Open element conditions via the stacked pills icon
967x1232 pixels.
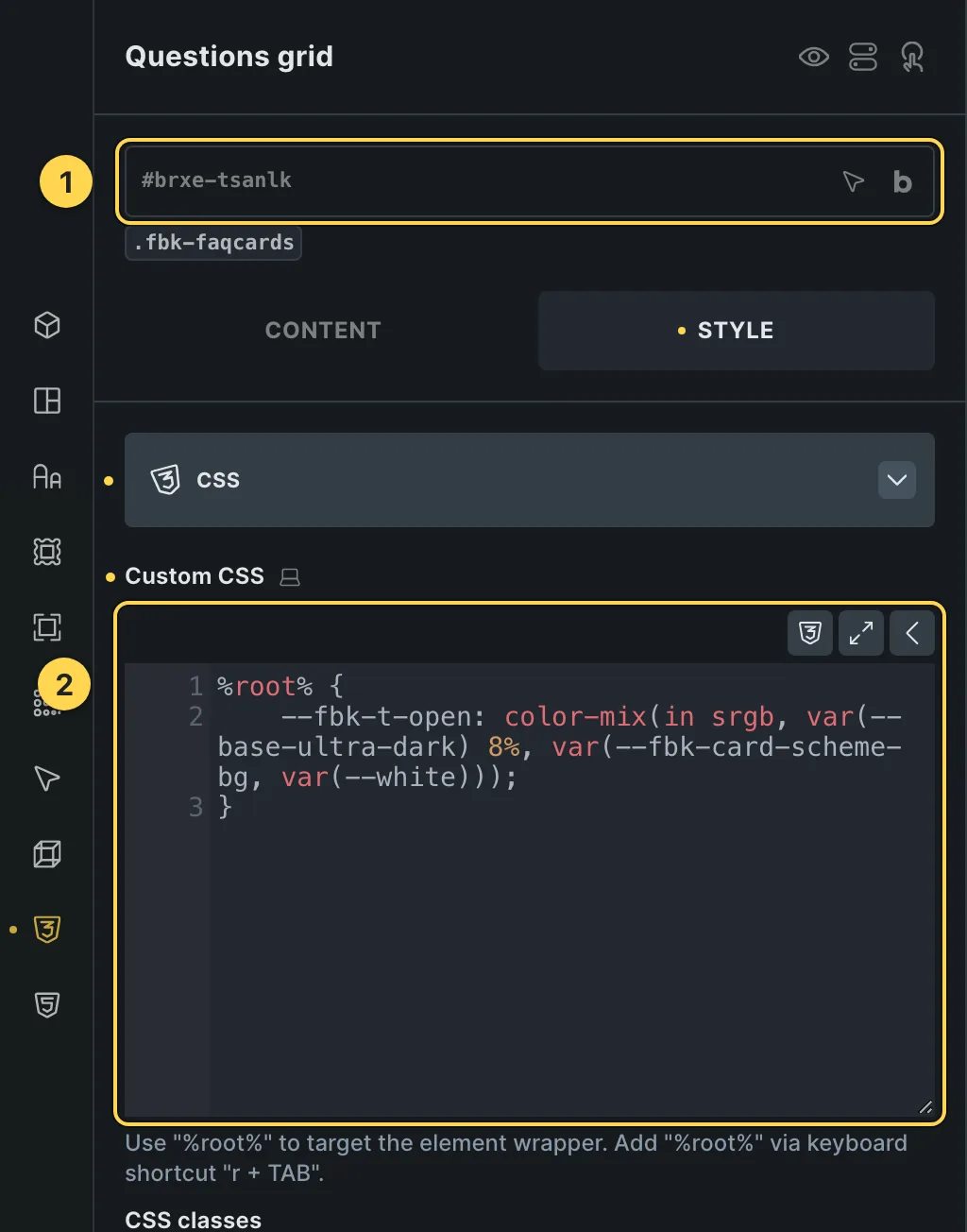coord(863,57)
